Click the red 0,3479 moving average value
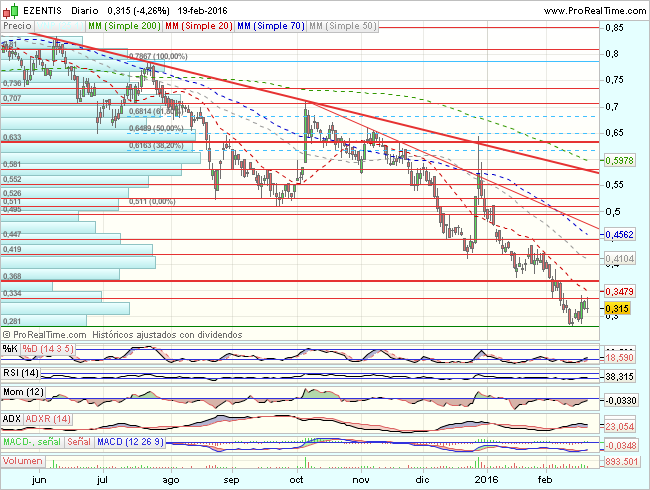Viewport: 650px width, 490px height. tap(619, 291)
